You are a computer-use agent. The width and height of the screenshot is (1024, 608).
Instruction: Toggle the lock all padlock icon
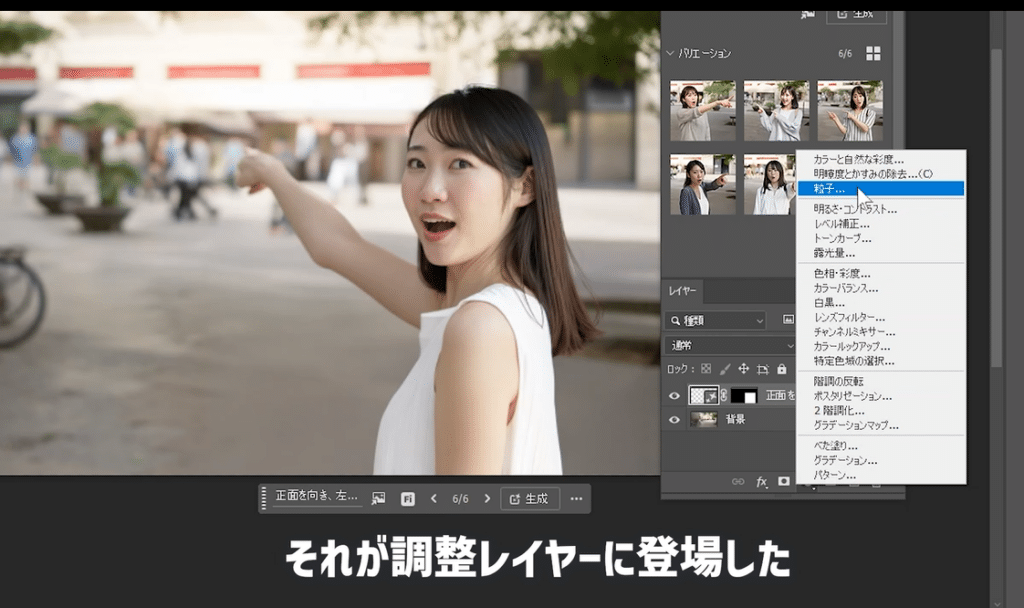[781, 369]
